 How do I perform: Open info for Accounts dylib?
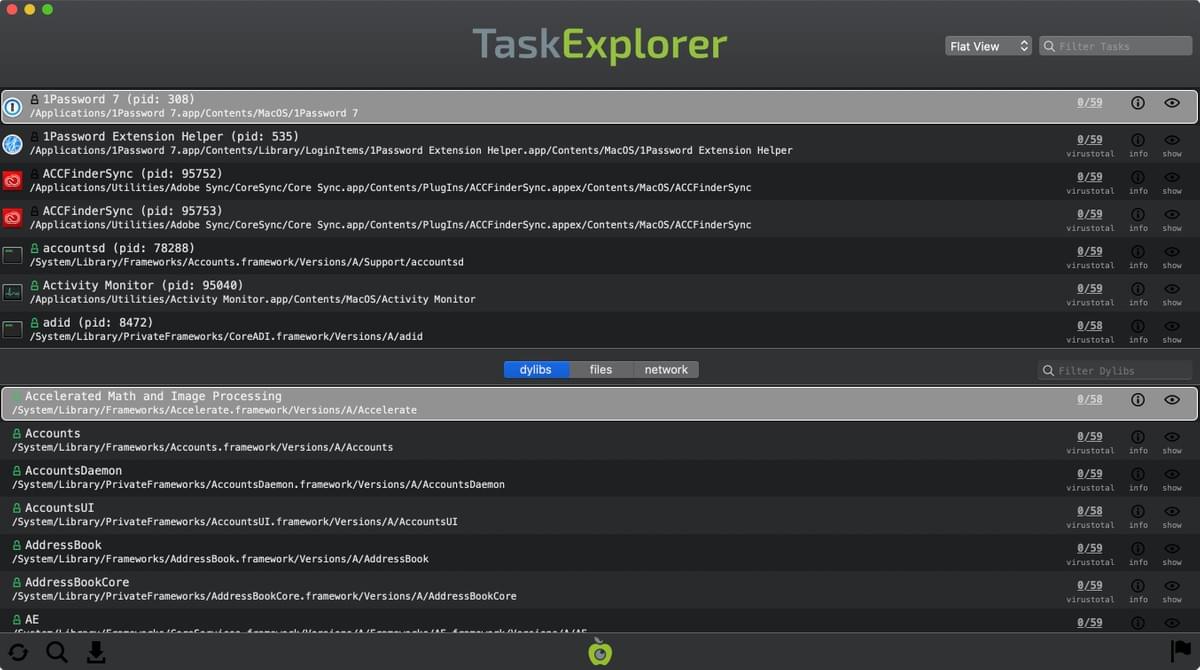pos(1138,437)
